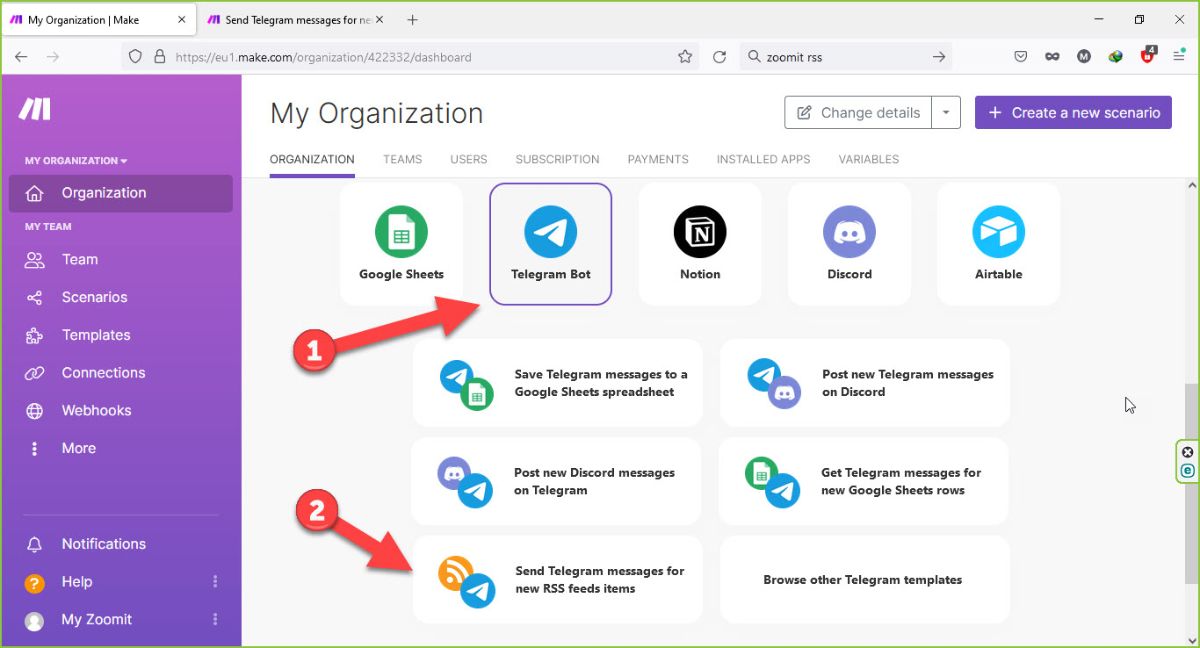This screenshot has height=648, width=1200.
Task: Open Post new Telegram messages on Discord template
Action: click(865, 383)
